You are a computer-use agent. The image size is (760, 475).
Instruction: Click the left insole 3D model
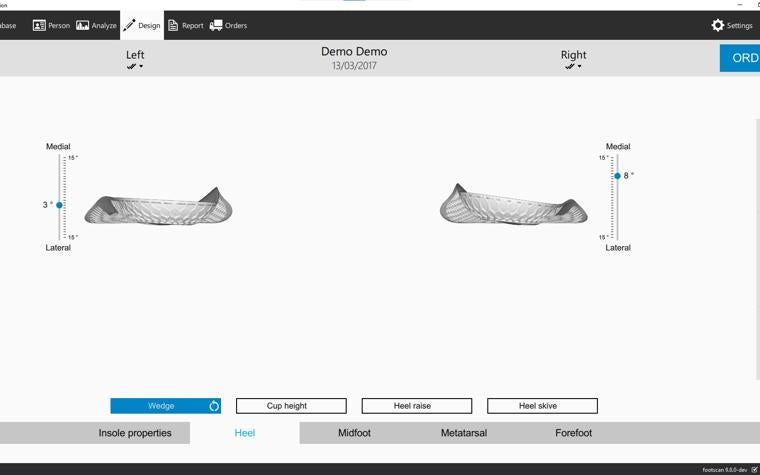[158, 207]
